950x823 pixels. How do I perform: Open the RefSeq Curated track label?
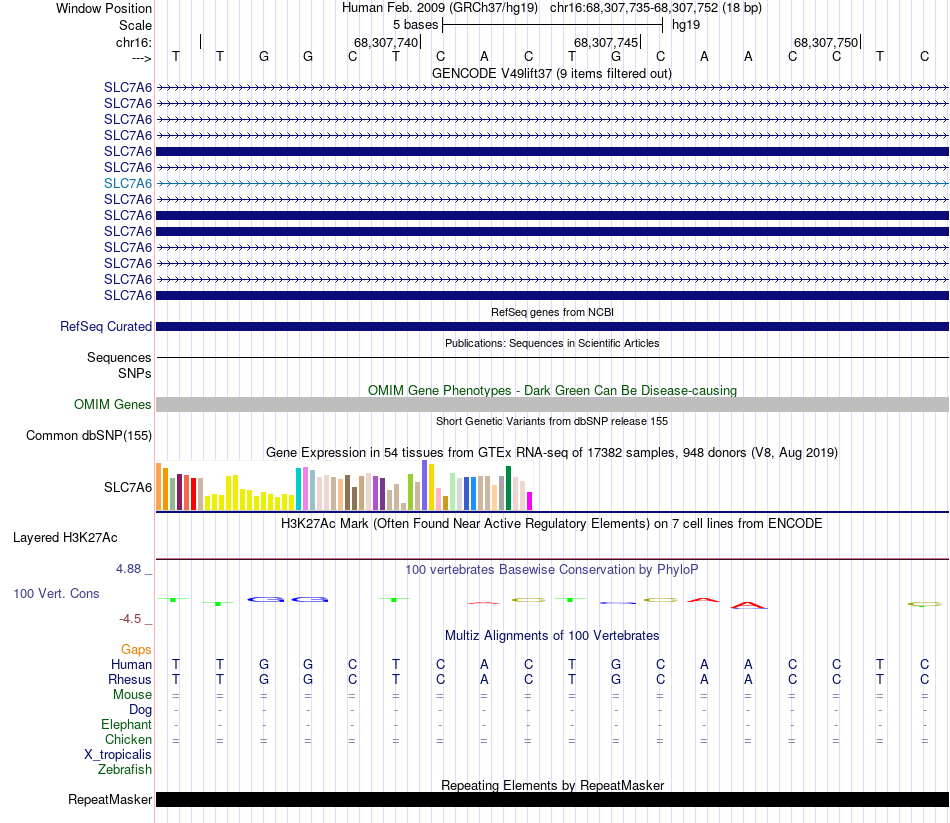pos(106,326)
